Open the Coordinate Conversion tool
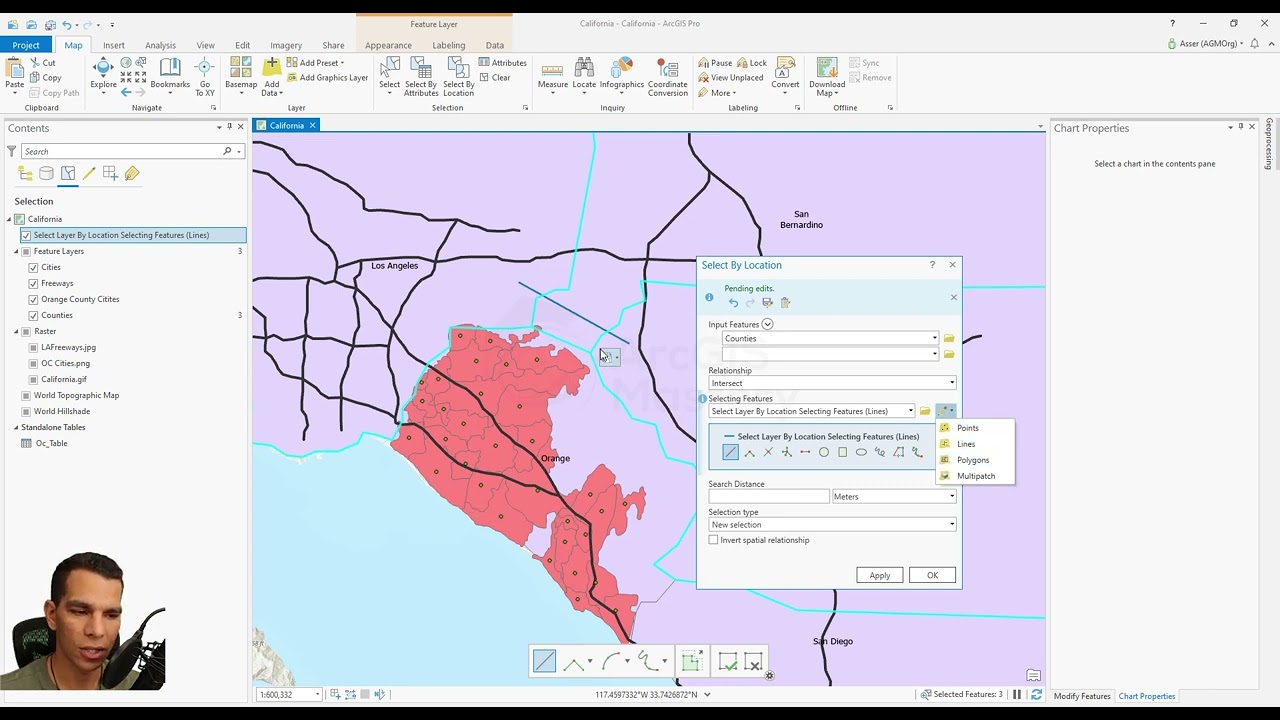Screen dimensions: 1280x720 pyautogui.click(x=667, y=76)
